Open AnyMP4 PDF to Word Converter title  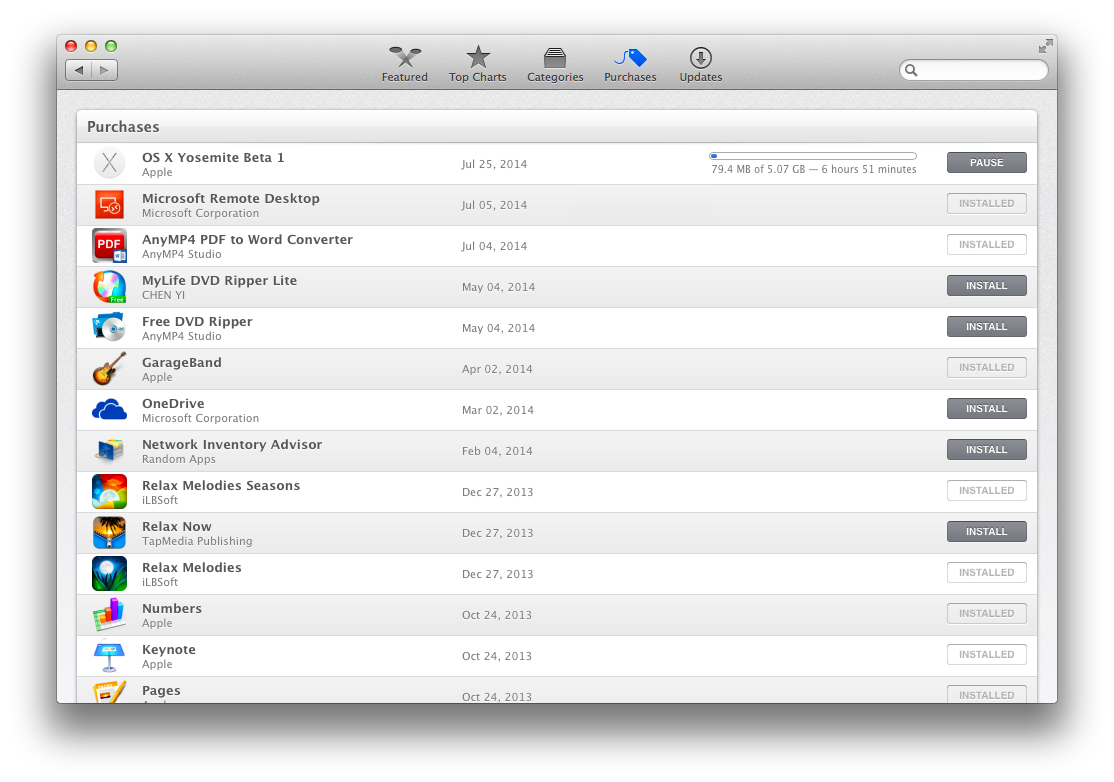click(x=247, y=239)
